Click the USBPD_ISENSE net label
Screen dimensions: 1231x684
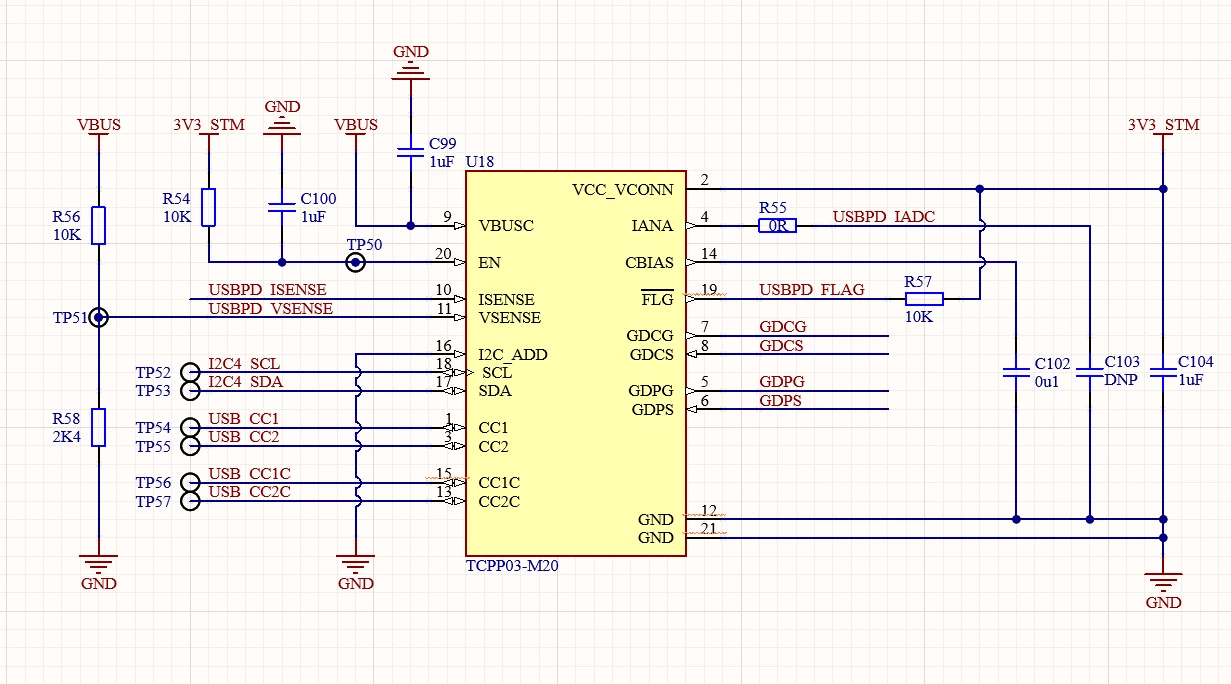click(x=267, y=290)
